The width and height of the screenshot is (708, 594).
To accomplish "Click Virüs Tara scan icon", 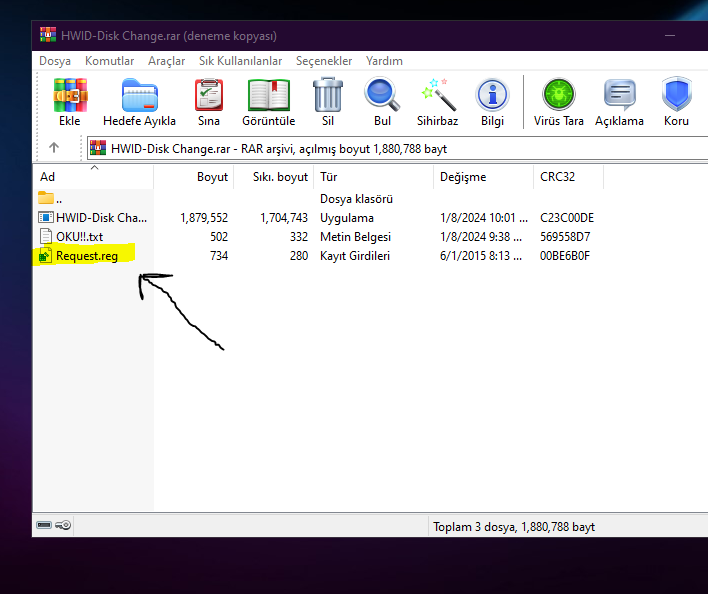I will pos(559,95).
